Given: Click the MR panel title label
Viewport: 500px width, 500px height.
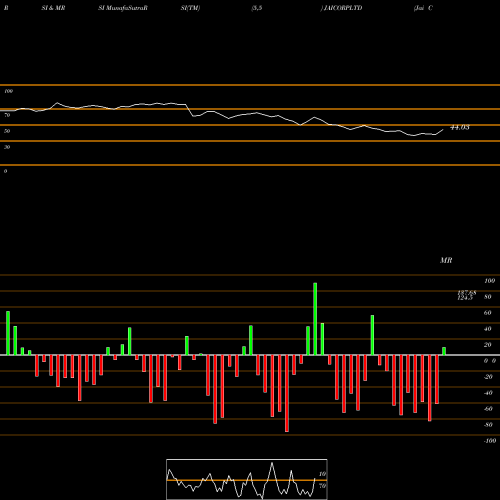Looking at the screenshot, I should [446, 260].
